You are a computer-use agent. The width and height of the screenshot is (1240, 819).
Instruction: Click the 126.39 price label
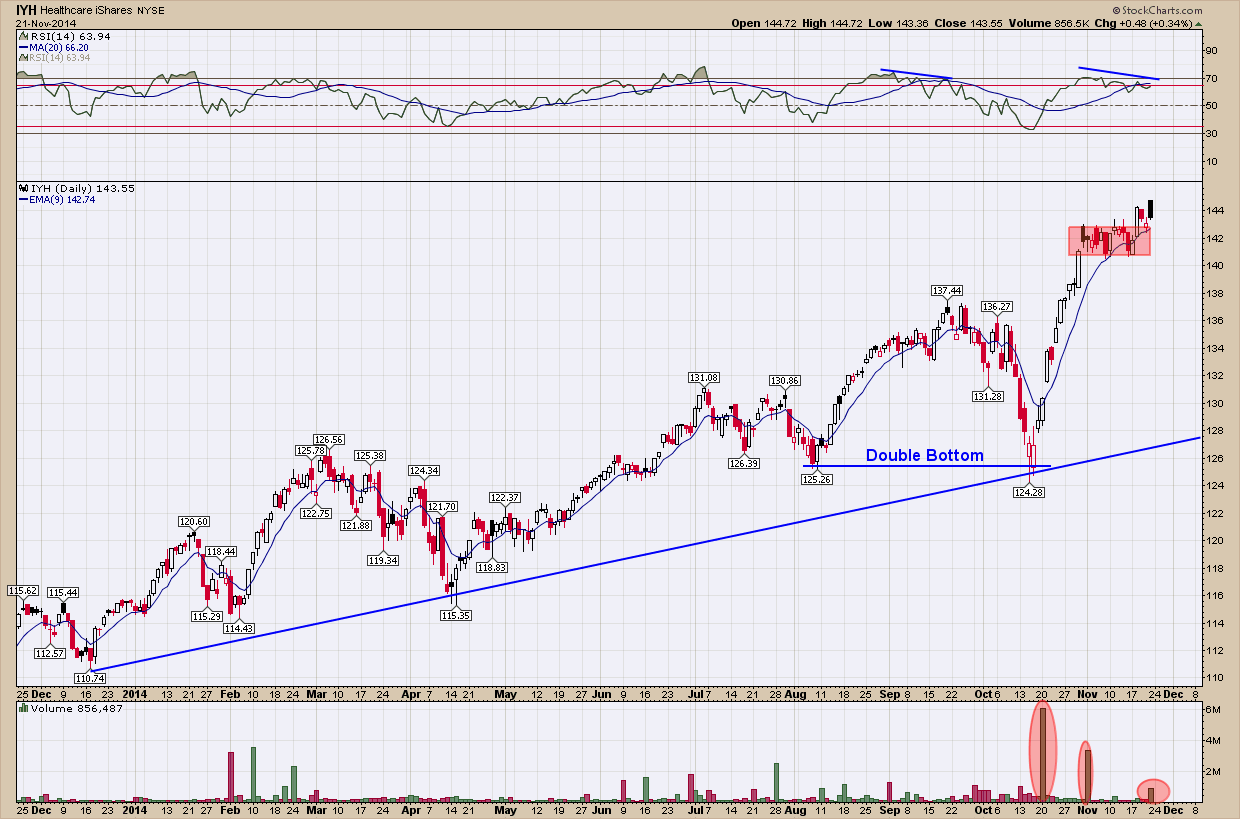point(743,463)
